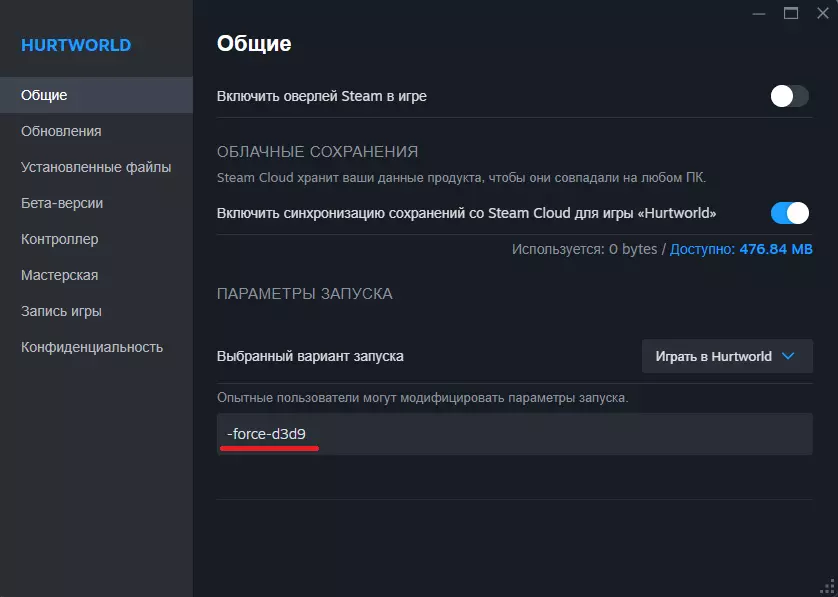Go to Установленные файлы
The image size is (838, 597).
coord(96,167)
